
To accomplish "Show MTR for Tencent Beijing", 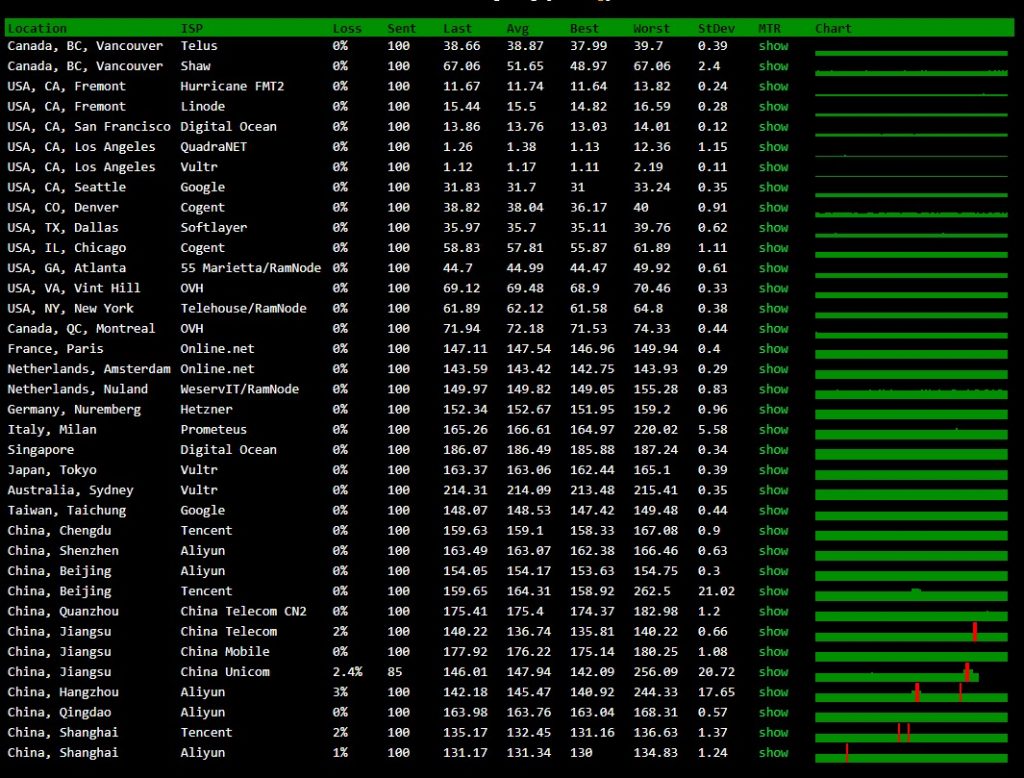I will (x=773, y=592).
